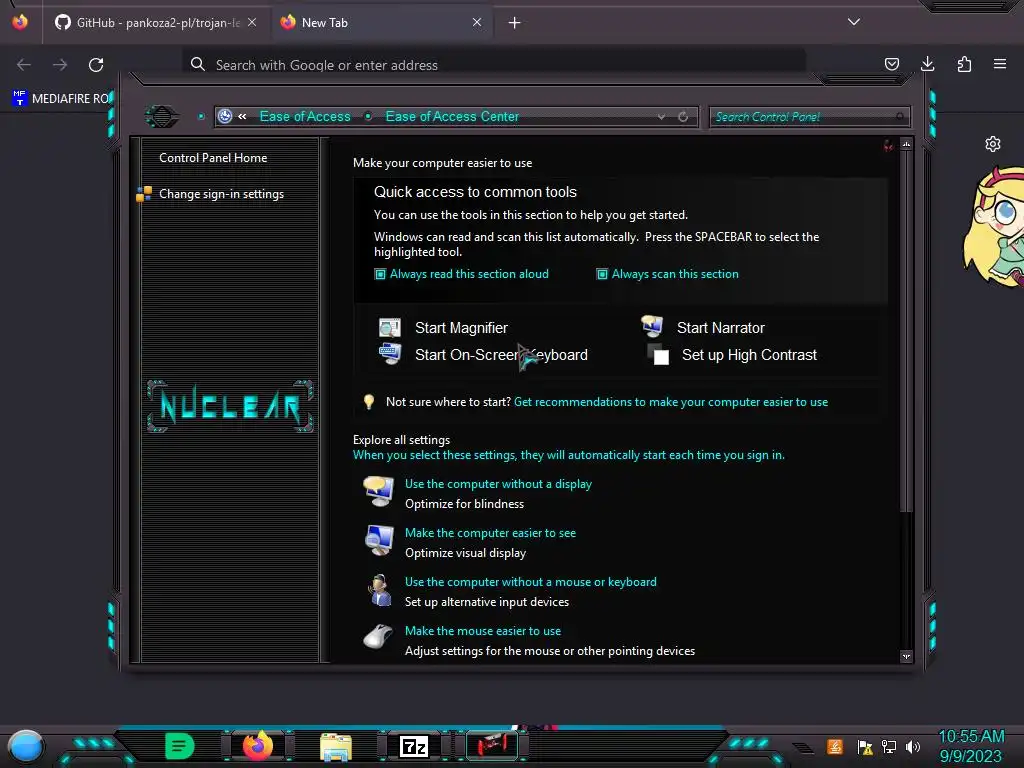This screenshot has height=768, width=1024.
Task: Open the Magnifier icon
Action: pyautogui.click(x=390, y=328)
